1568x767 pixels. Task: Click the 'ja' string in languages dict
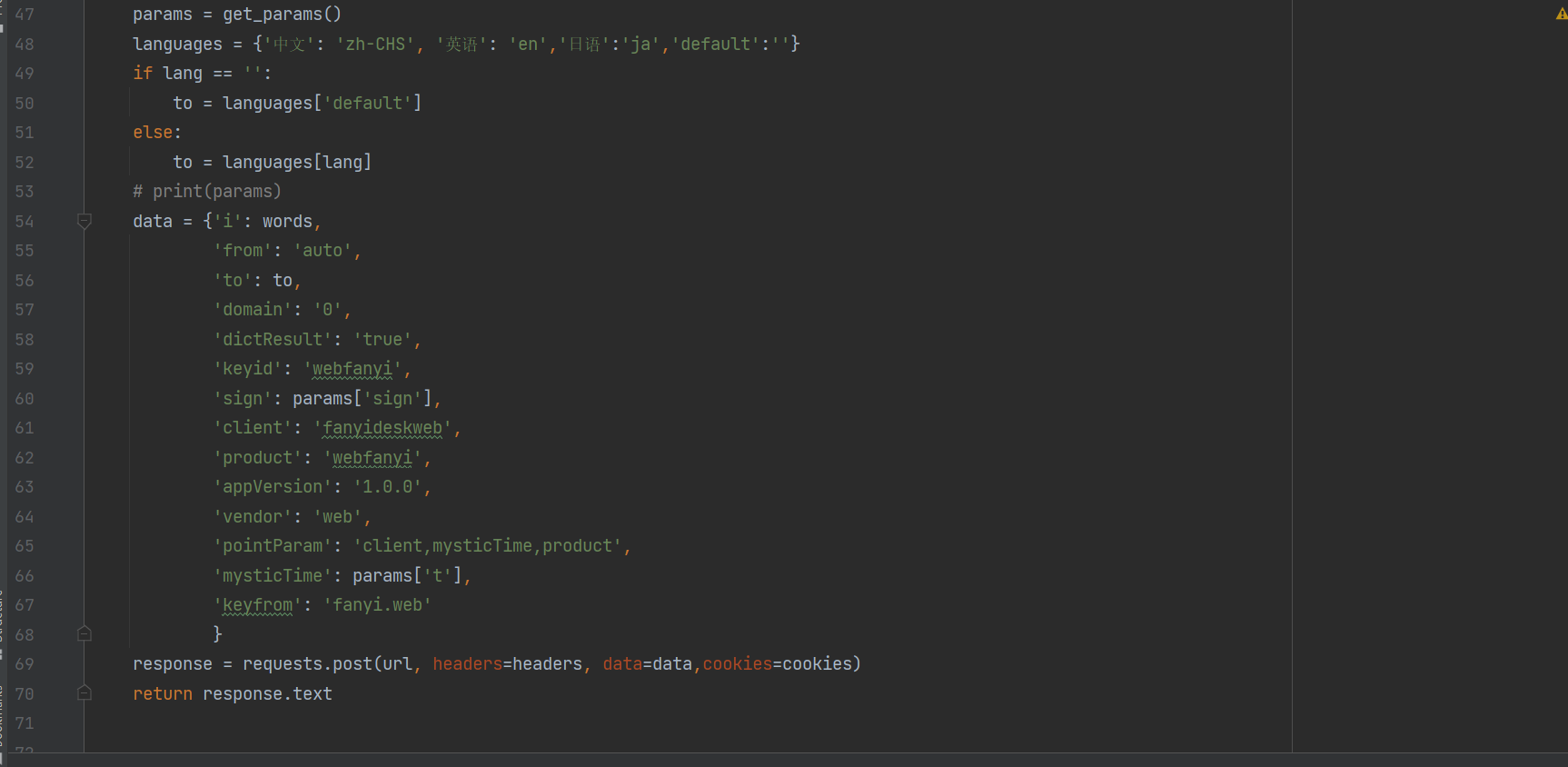640,45
